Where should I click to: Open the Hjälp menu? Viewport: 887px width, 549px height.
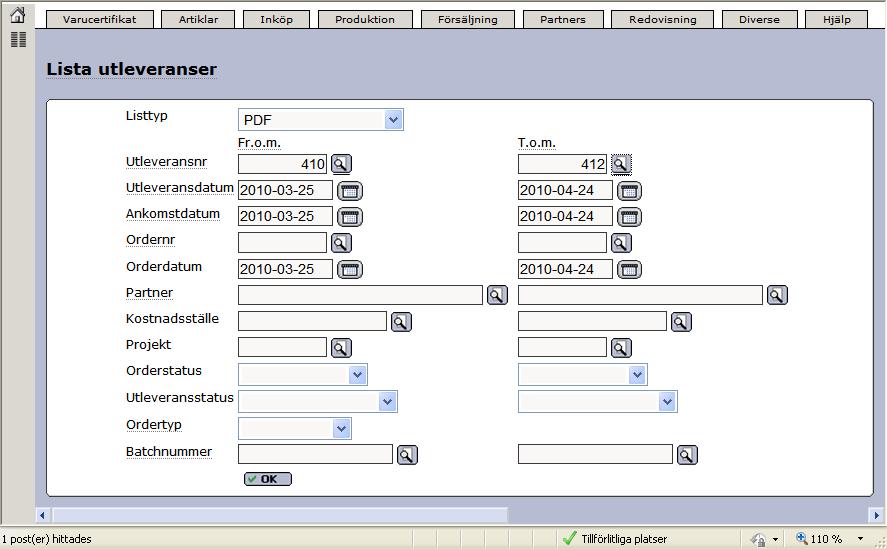[837, 19]
